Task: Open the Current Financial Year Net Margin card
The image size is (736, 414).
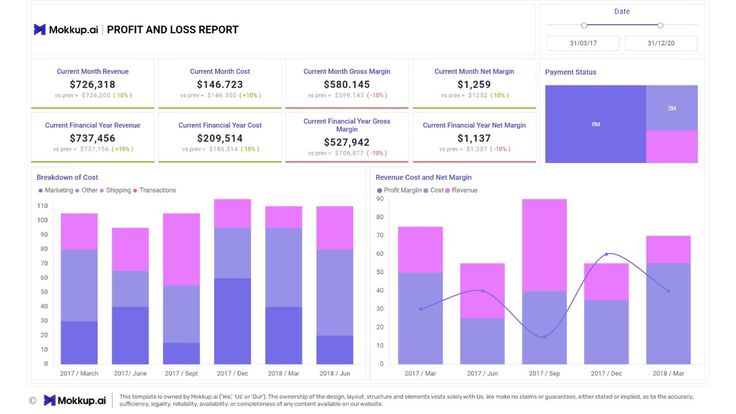Action: tap(474, 138)
